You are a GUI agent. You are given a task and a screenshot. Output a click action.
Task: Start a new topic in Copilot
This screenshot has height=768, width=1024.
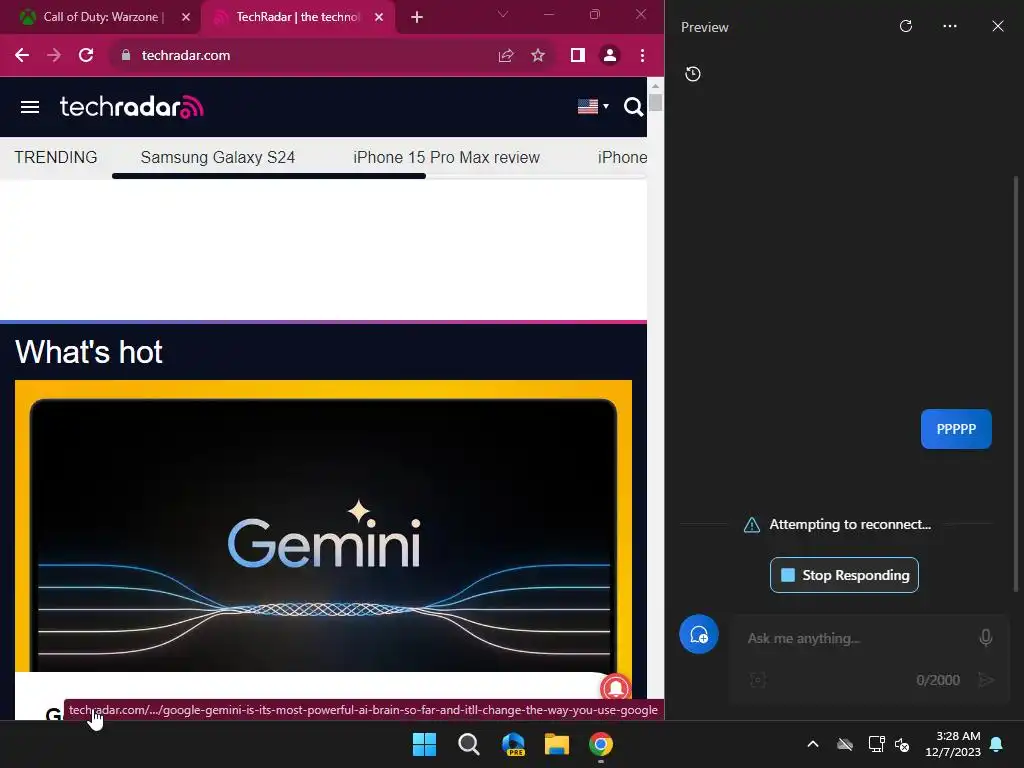pyautogui.click(x=699, y=634)
